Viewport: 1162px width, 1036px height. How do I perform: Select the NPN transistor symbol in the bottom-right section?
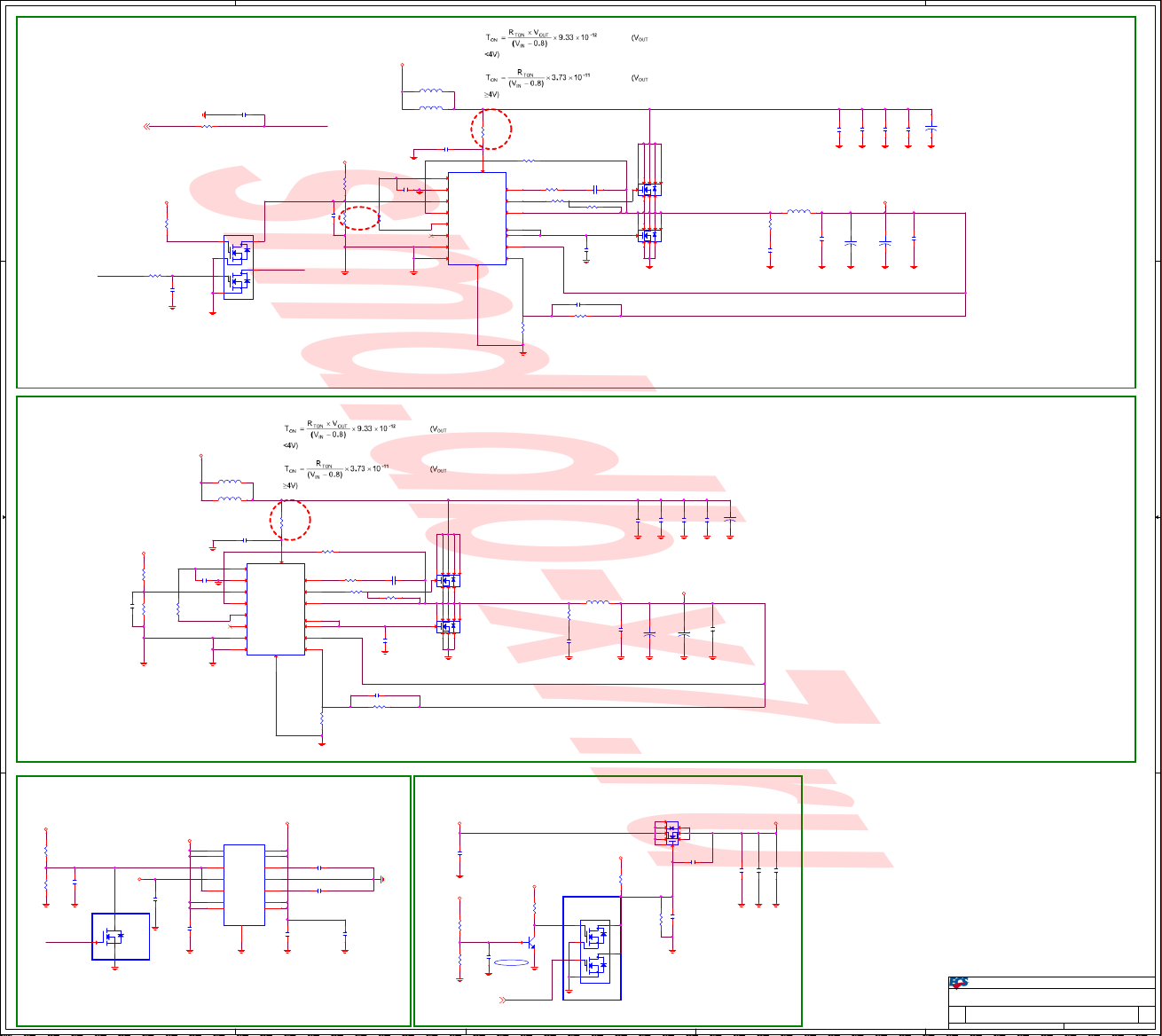(530, 942)
